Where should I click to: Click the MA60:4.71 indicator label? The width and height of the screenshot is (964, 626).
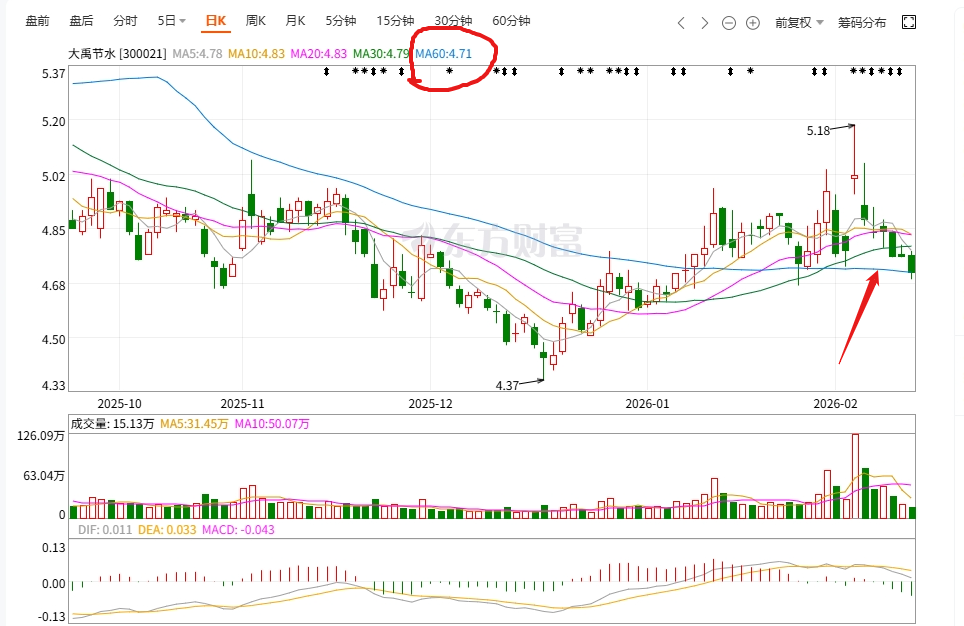tap(443, 54)
